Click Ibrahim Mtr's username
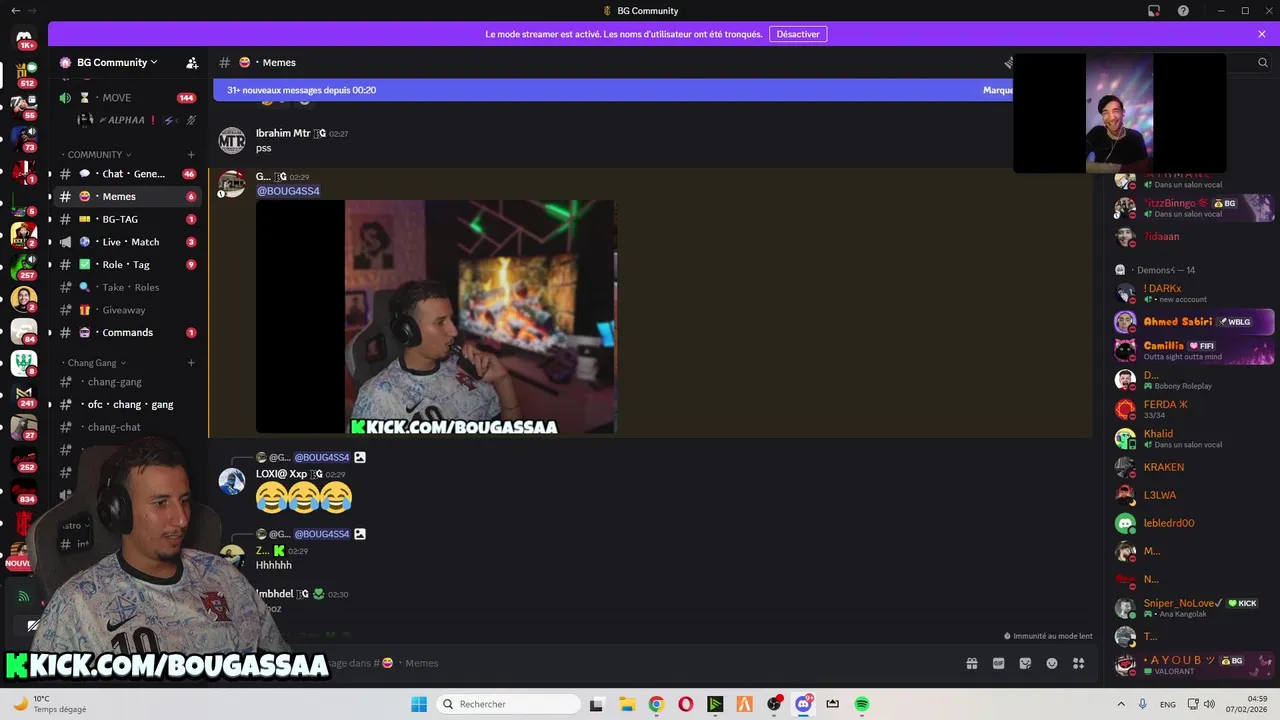 tap(283, 133)
